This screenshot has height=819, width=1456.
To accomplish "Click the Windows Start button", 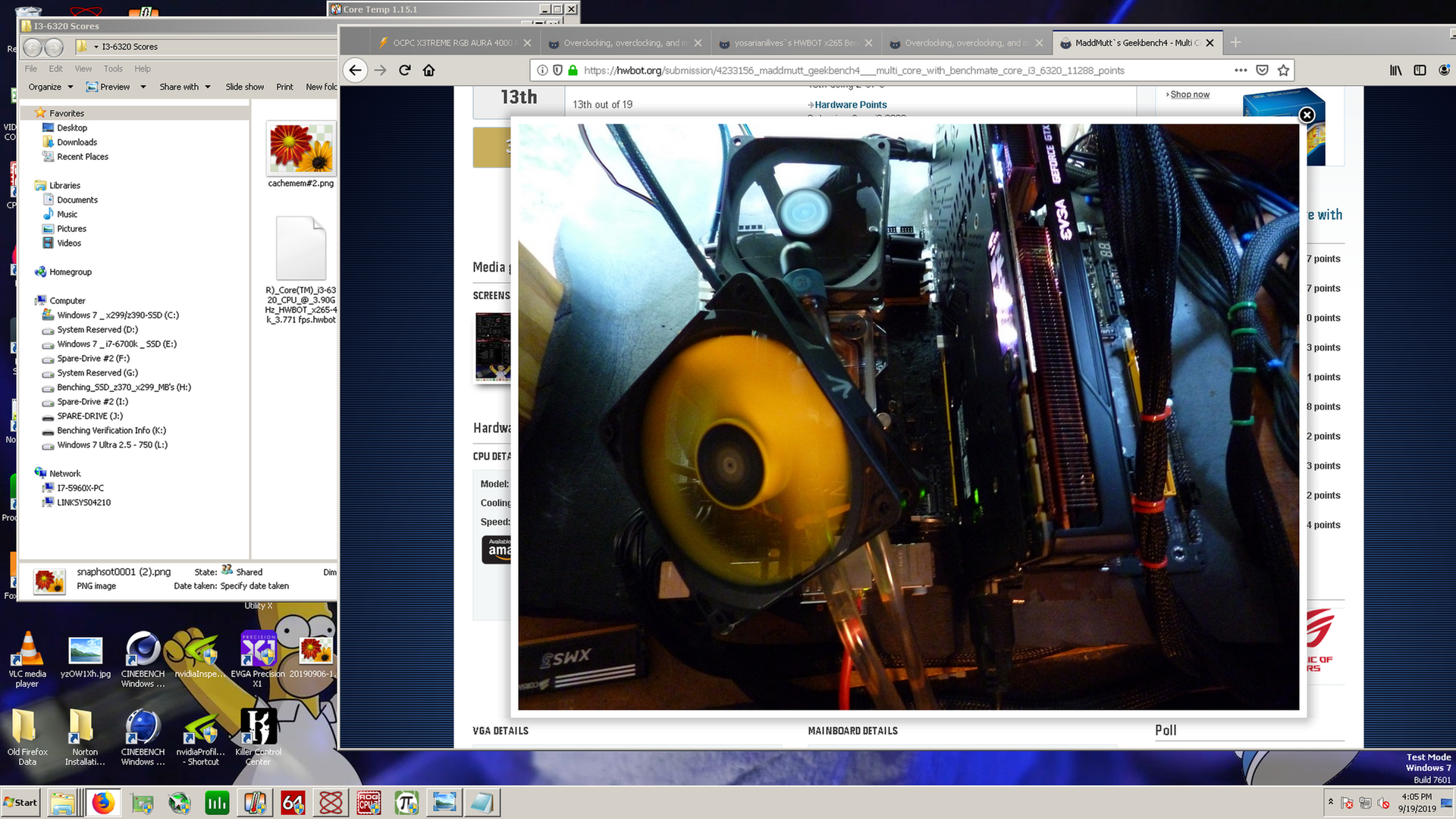I will [x=21, y=802].
